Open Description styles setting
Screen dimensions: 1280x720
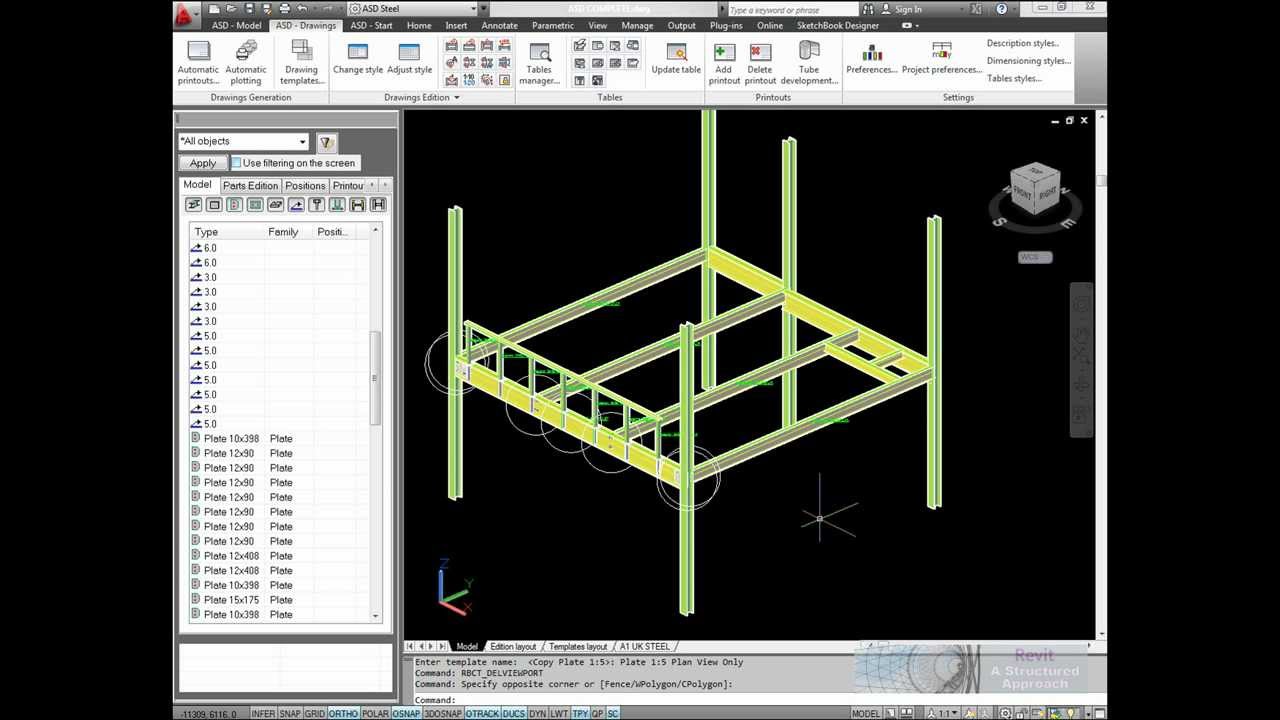(1022, 43)
